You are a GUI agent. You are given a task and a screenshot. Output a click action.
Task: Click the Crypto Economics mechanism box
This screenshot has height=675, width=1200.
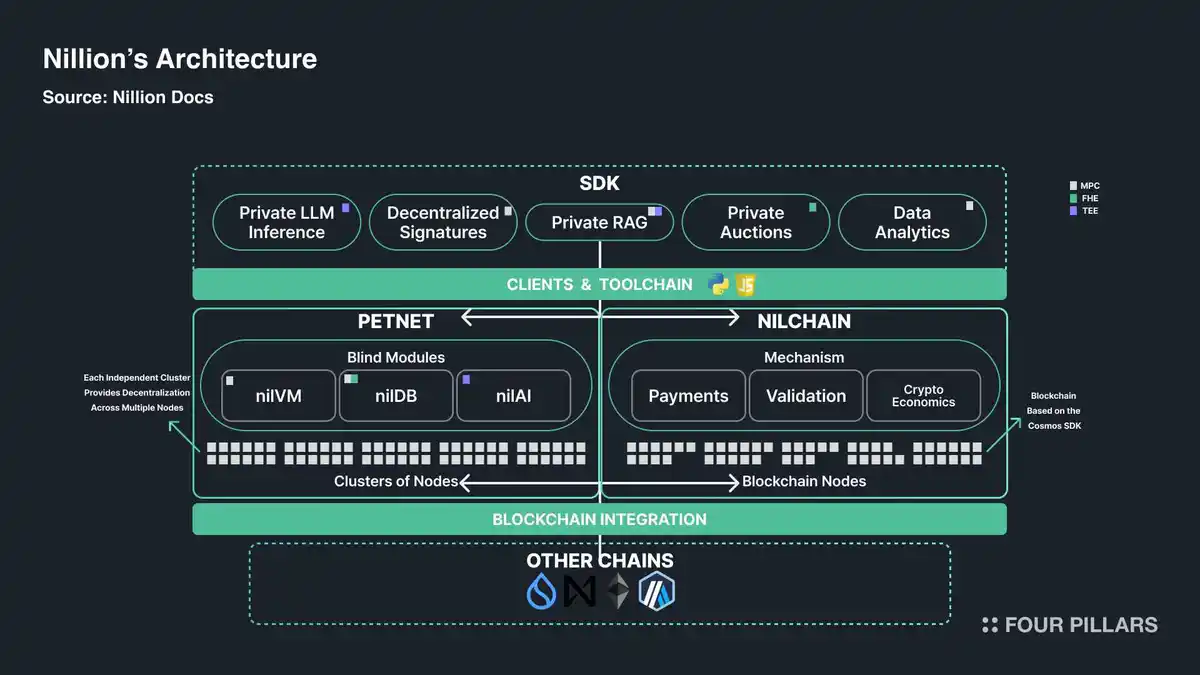(x=922, y=396)
